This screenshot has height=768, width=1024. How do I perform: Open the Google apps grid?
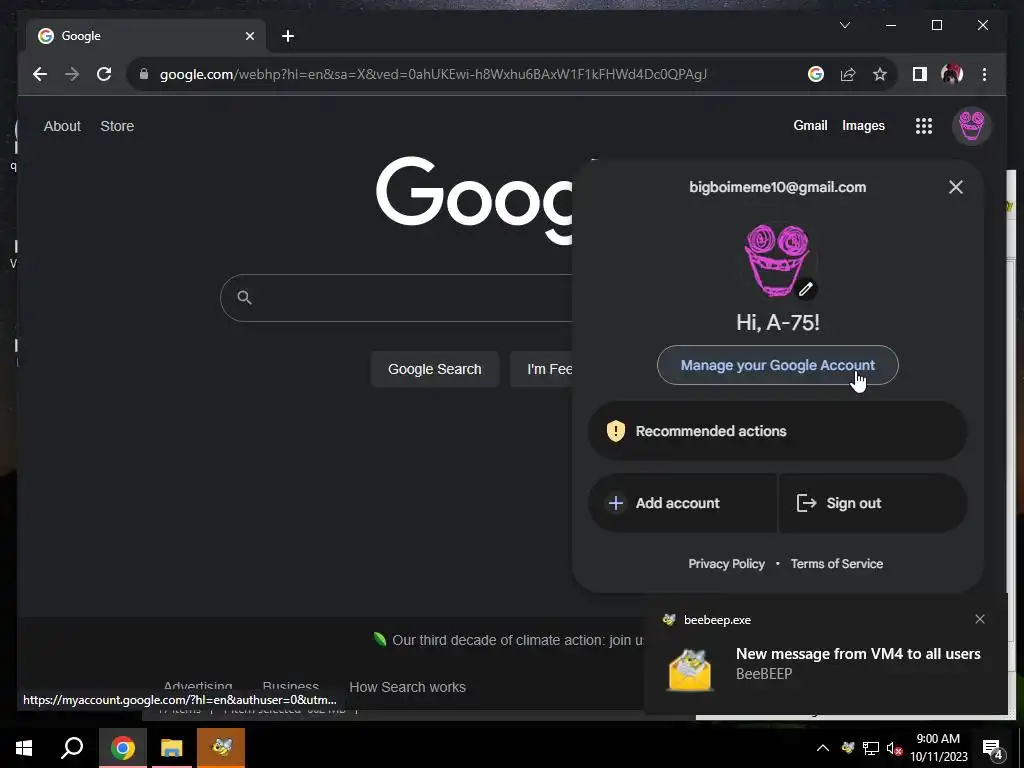click(x=923, y=126)
